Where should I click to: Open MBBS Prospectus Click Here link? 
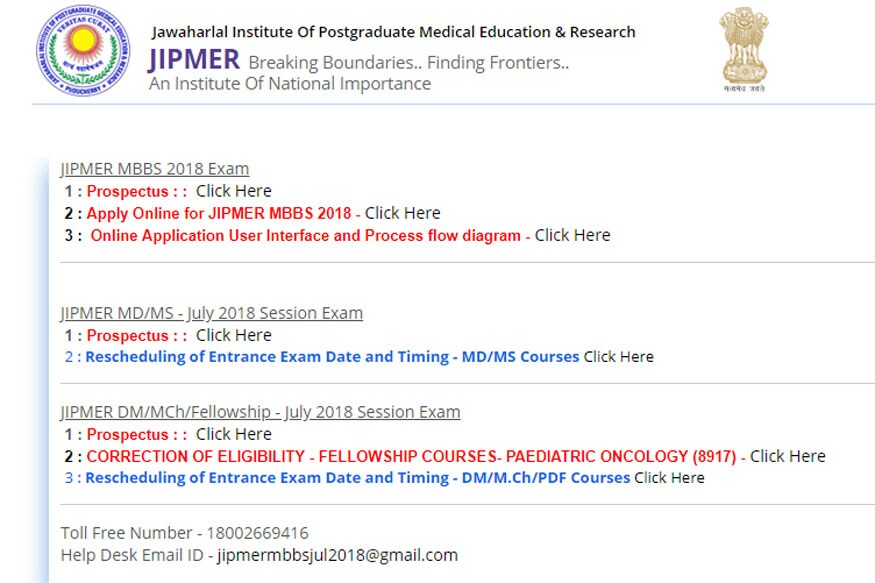(x=233, y=191)
